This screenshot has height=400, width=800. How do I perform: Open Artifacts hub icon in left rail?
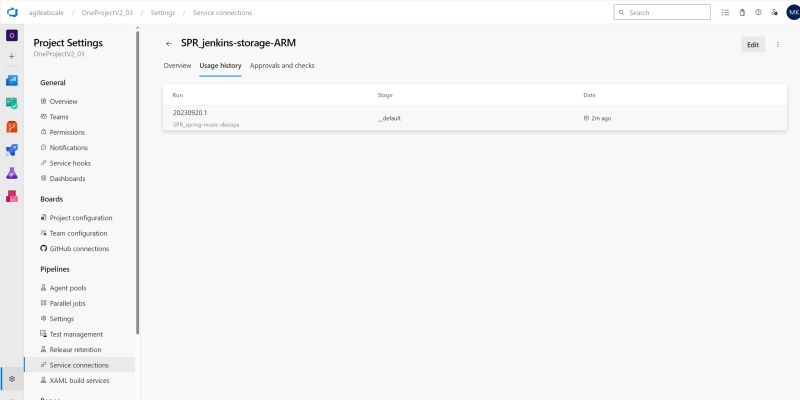click(12, 196)
